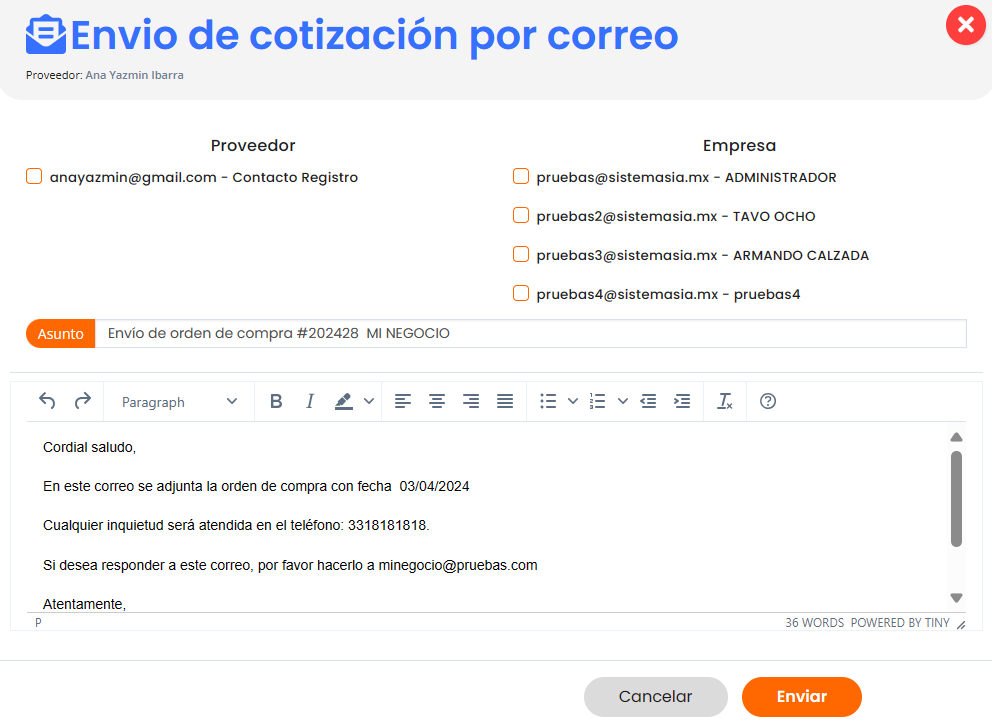Align text to center
Screen dimensions: 992x722
pos(437,401)
